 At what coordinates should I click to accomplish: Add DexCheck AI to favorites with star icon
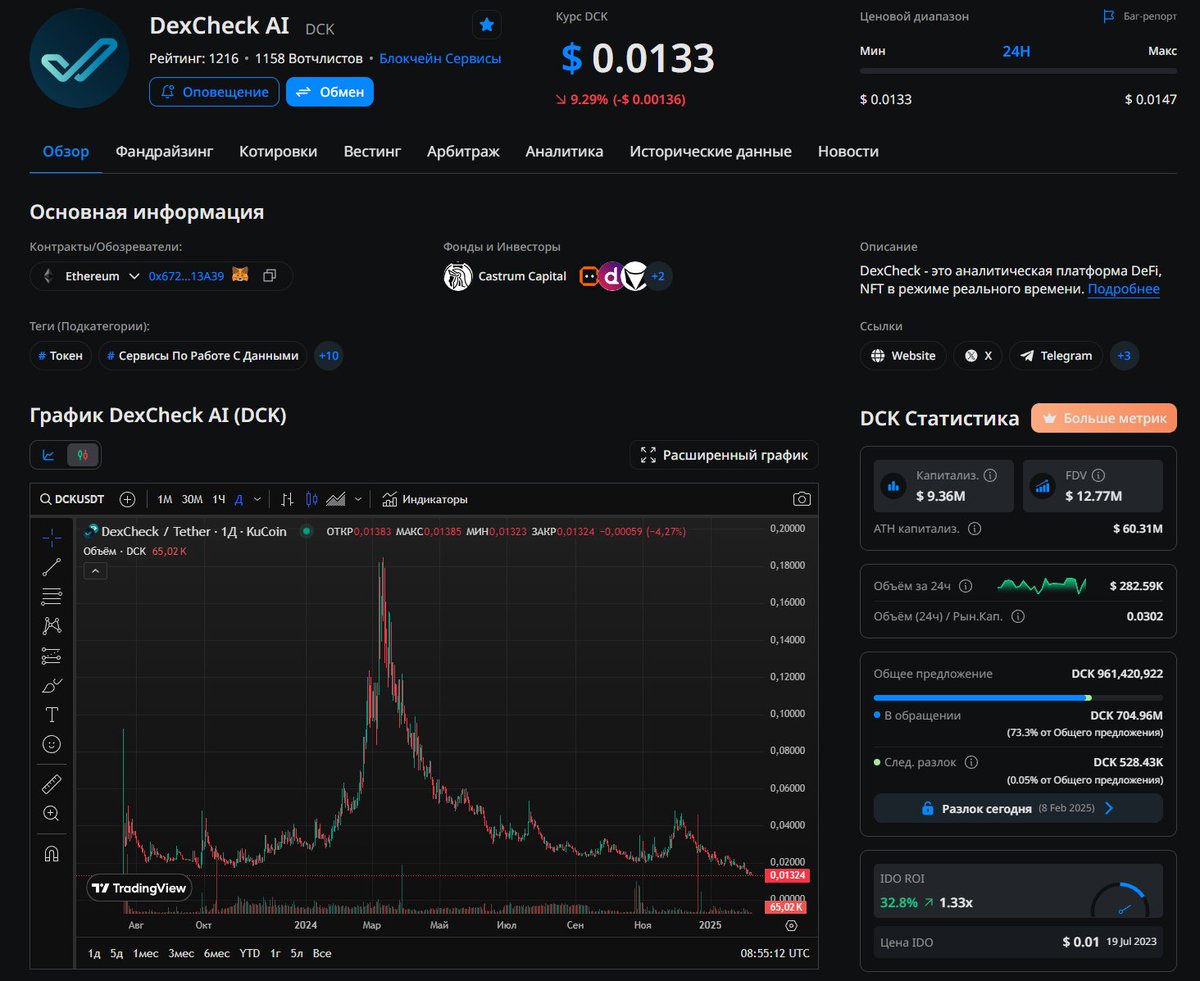(x=487, y=24)
